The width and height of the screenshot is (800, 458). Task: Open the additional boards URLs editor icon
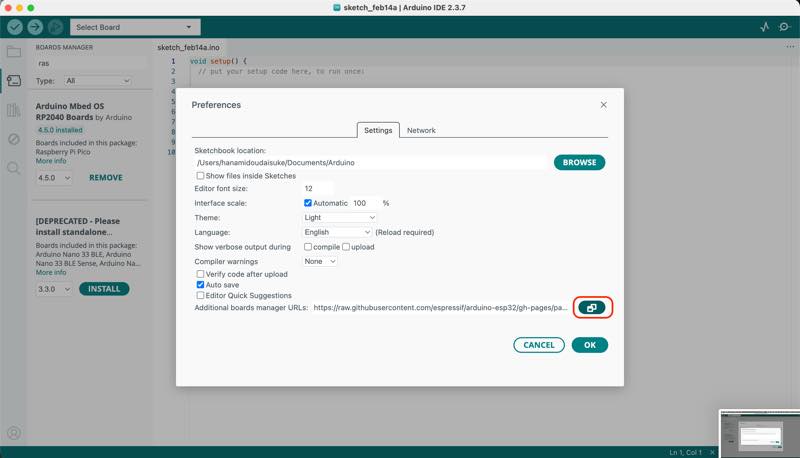(592, 308)
